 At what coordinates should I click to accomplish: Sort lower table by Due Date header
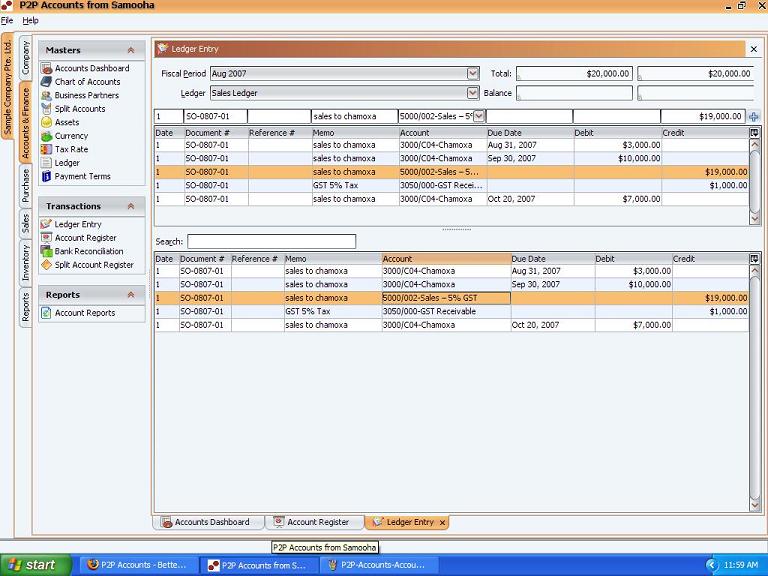click(552, 259)
